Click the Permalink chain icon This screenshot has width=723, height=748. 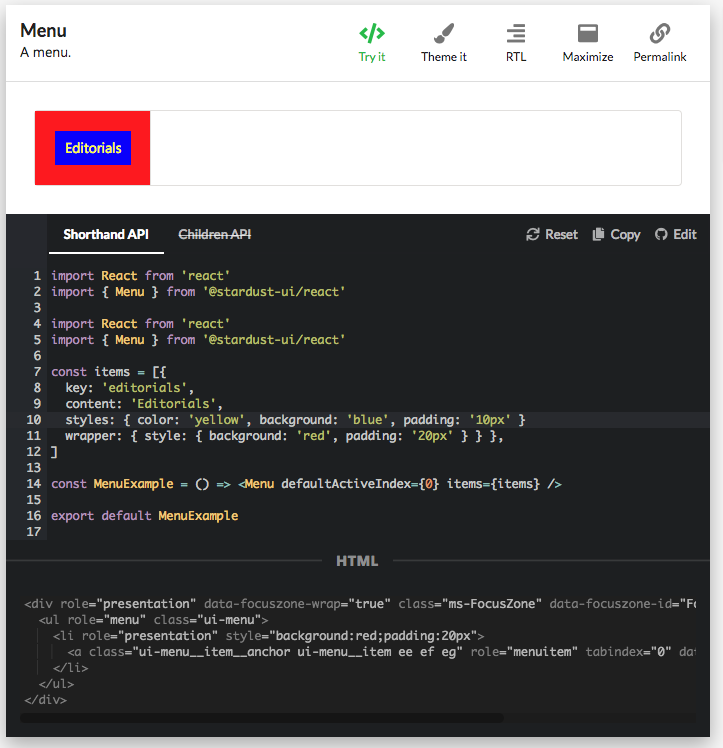660,33
